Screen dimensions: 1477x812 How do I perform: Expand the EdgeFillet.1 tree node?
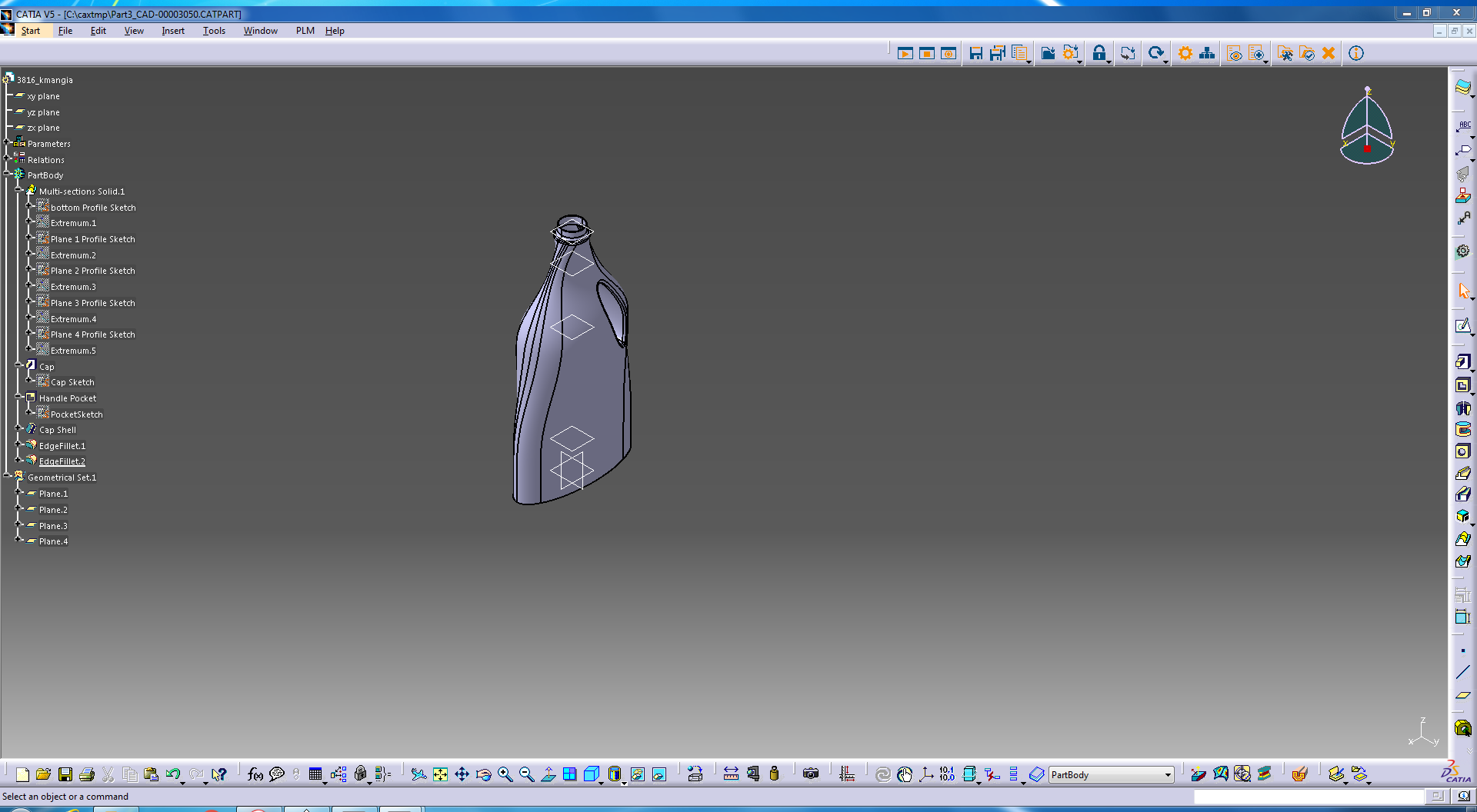coord(18,445)
